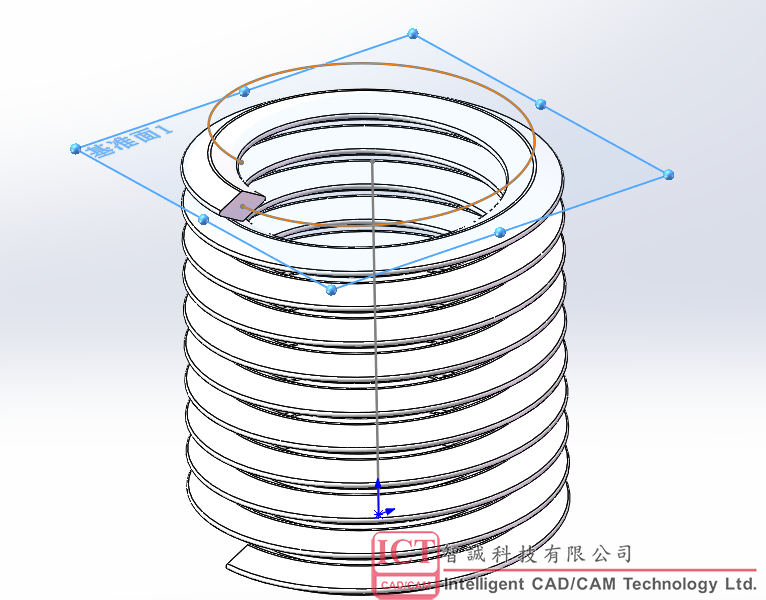
Task: Click the midpoint handle on the plane's upper-right edge
Action: pyautogui.click(x=540, y=104)
